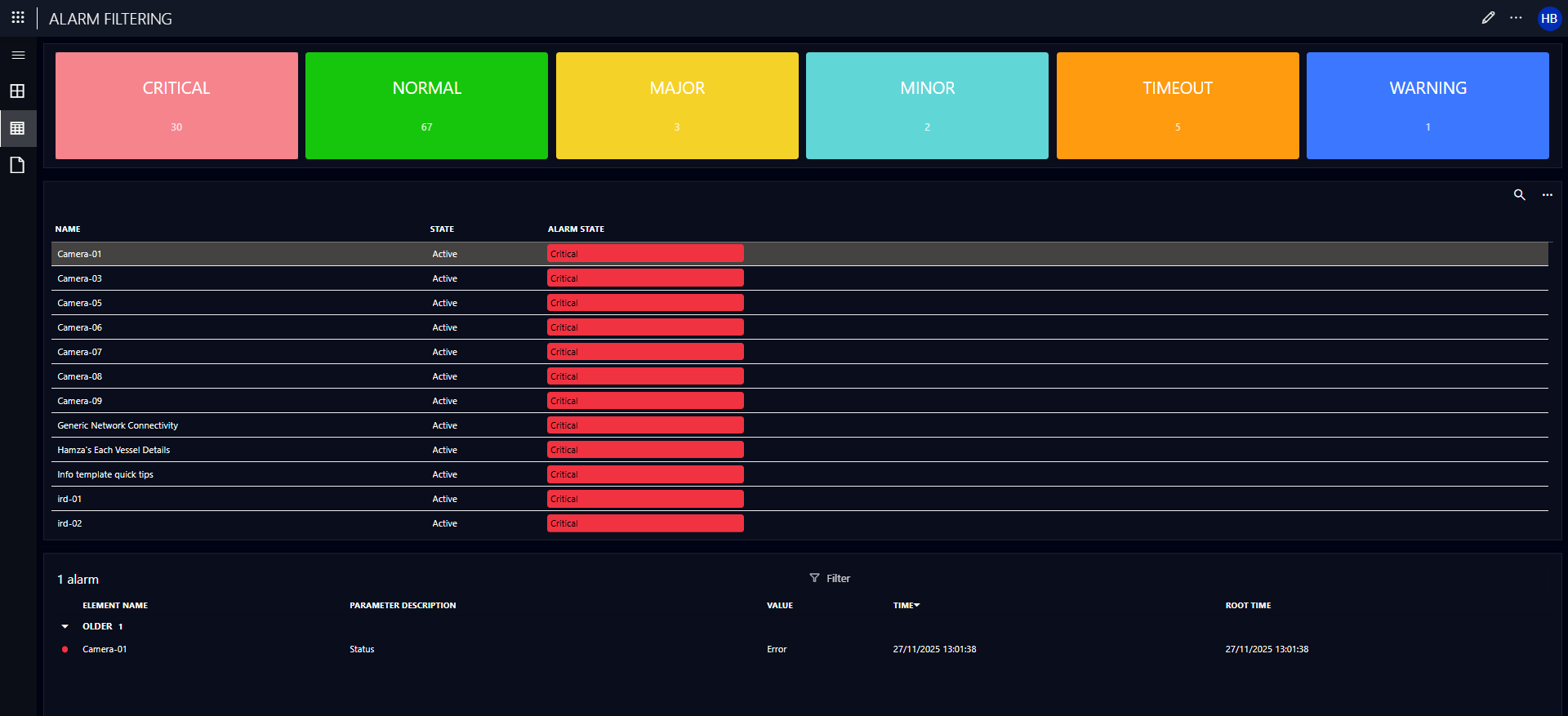1568x716 pixels.
Task: Sort alarms by TIME column
Action: (906, 606)
